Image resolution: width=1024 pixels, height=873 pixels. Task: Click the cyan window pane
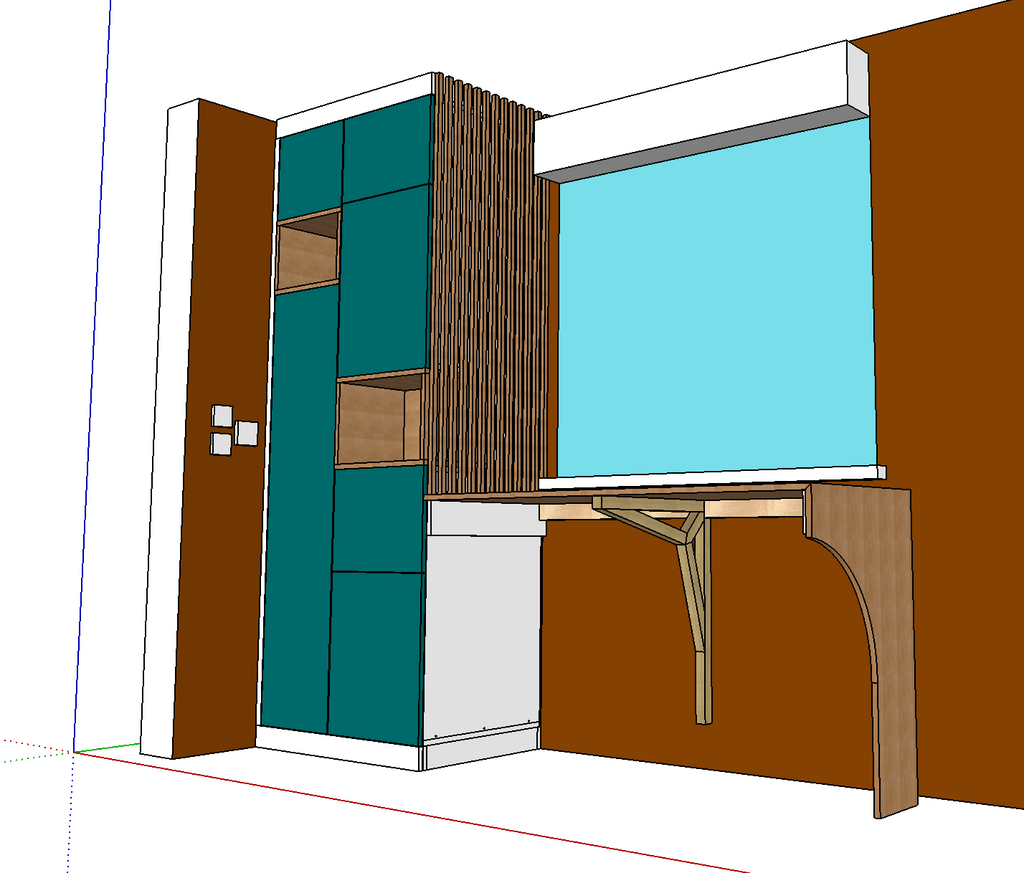pos(715,300)
